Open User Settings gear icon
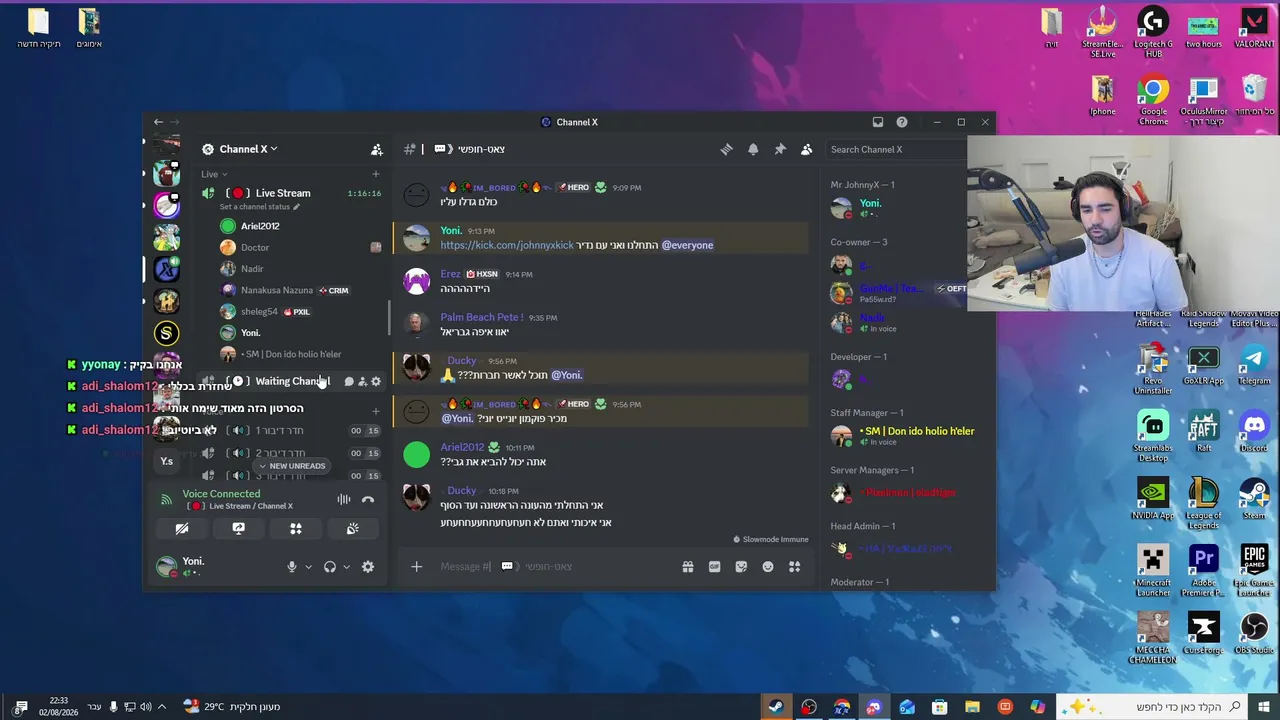The height and width of the screenshot is (720, 1280). point(368,567)
